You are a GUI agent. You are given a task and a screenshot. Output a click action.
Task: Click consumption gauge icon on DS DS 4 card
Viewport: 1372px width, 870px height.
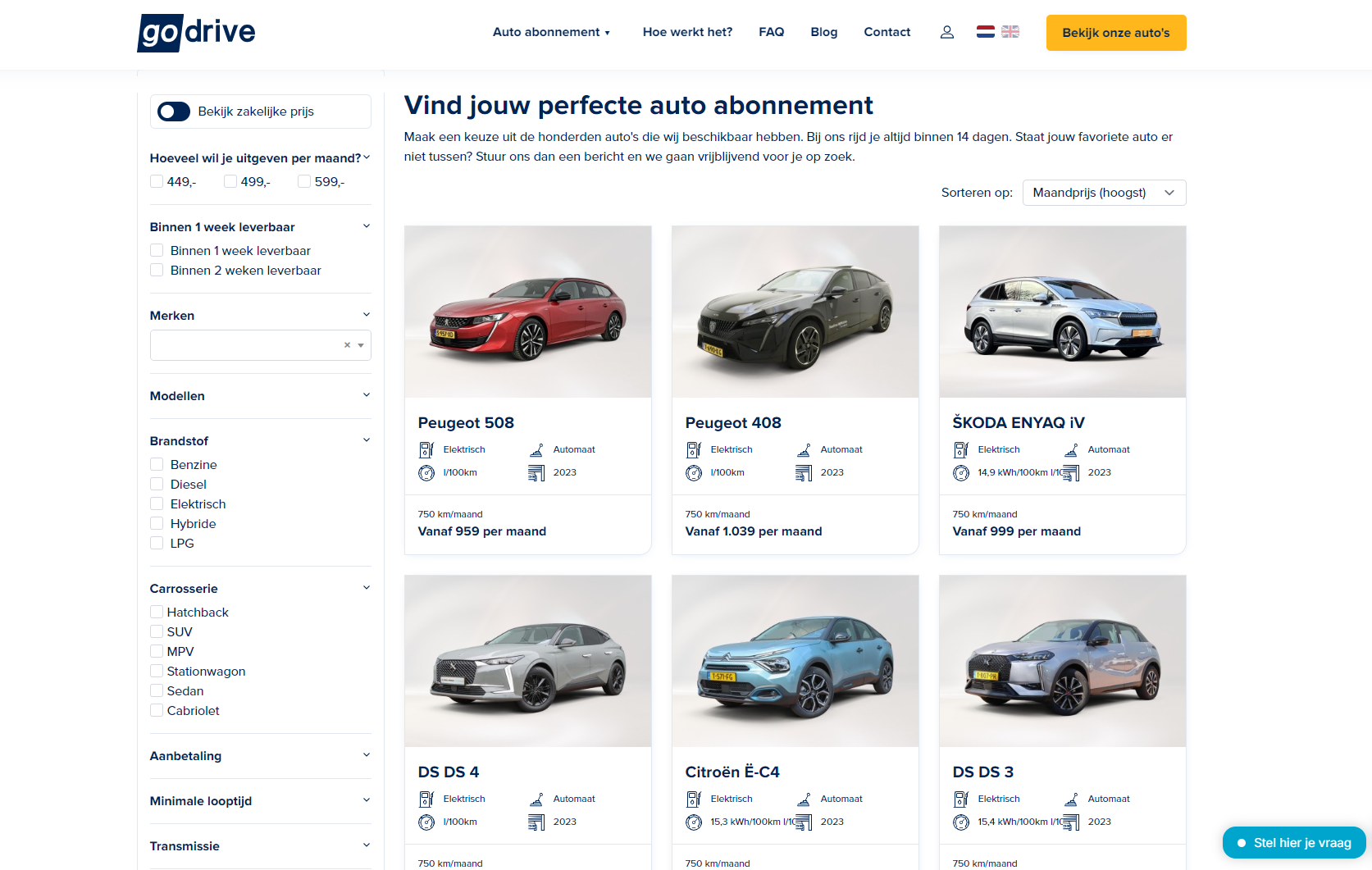pos(426,822)
